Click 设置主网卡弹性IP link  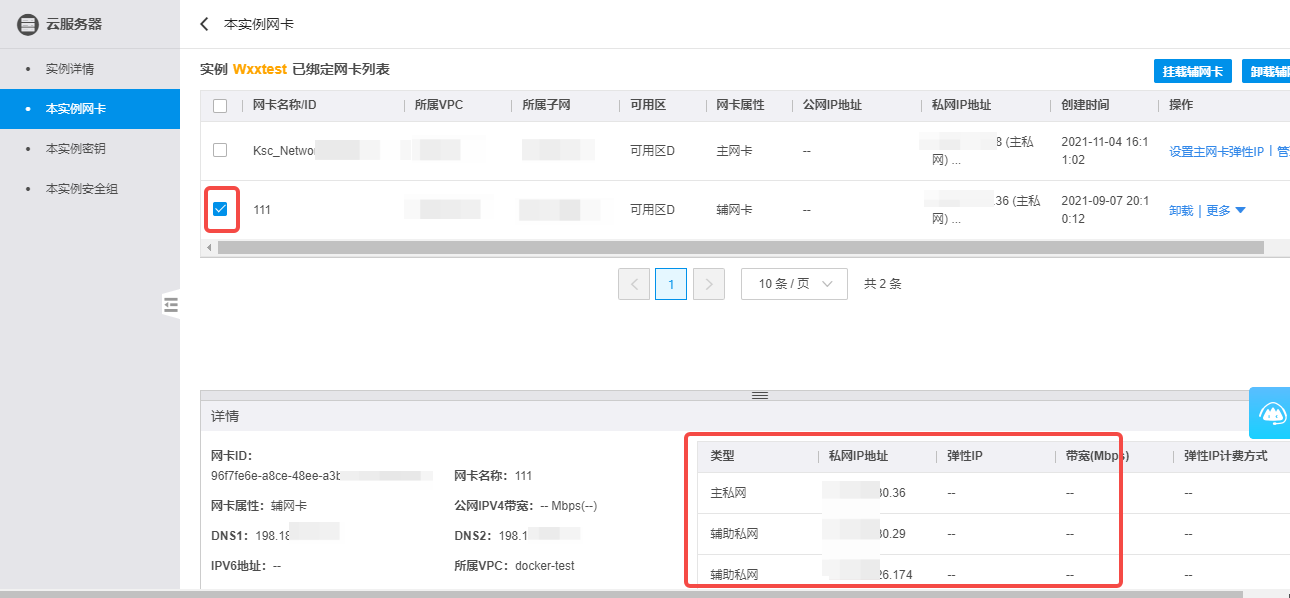(x=1217, y=152)
